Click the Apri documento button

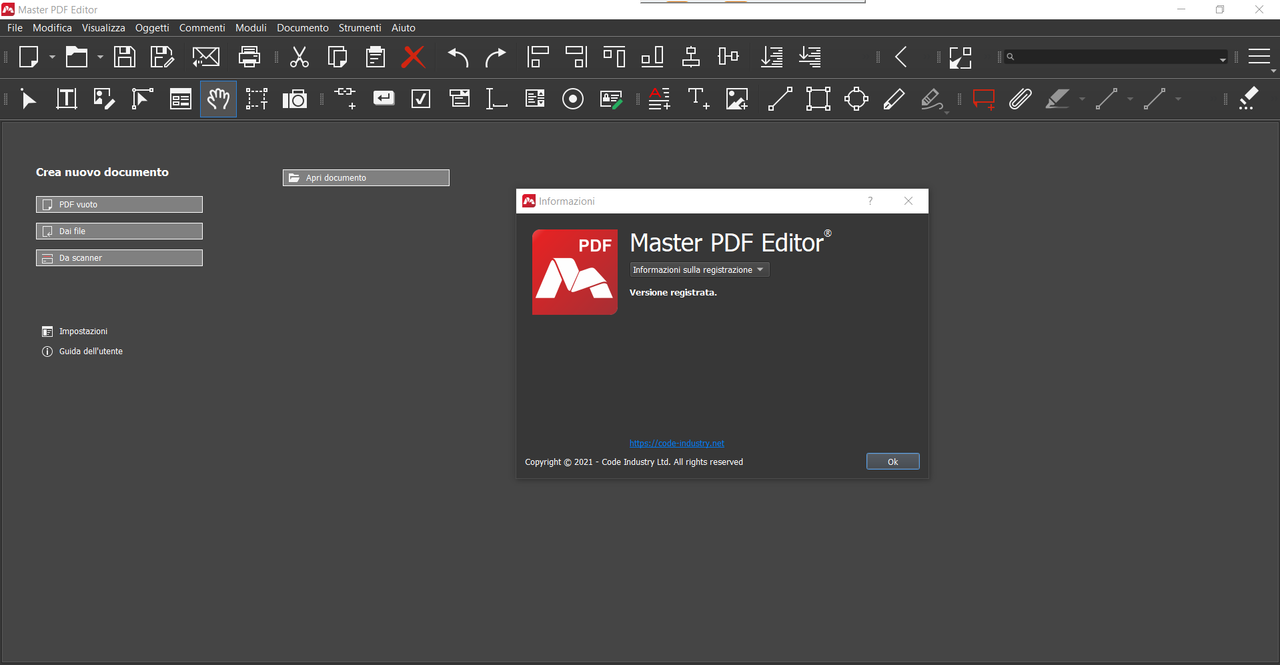coord(366,178)
